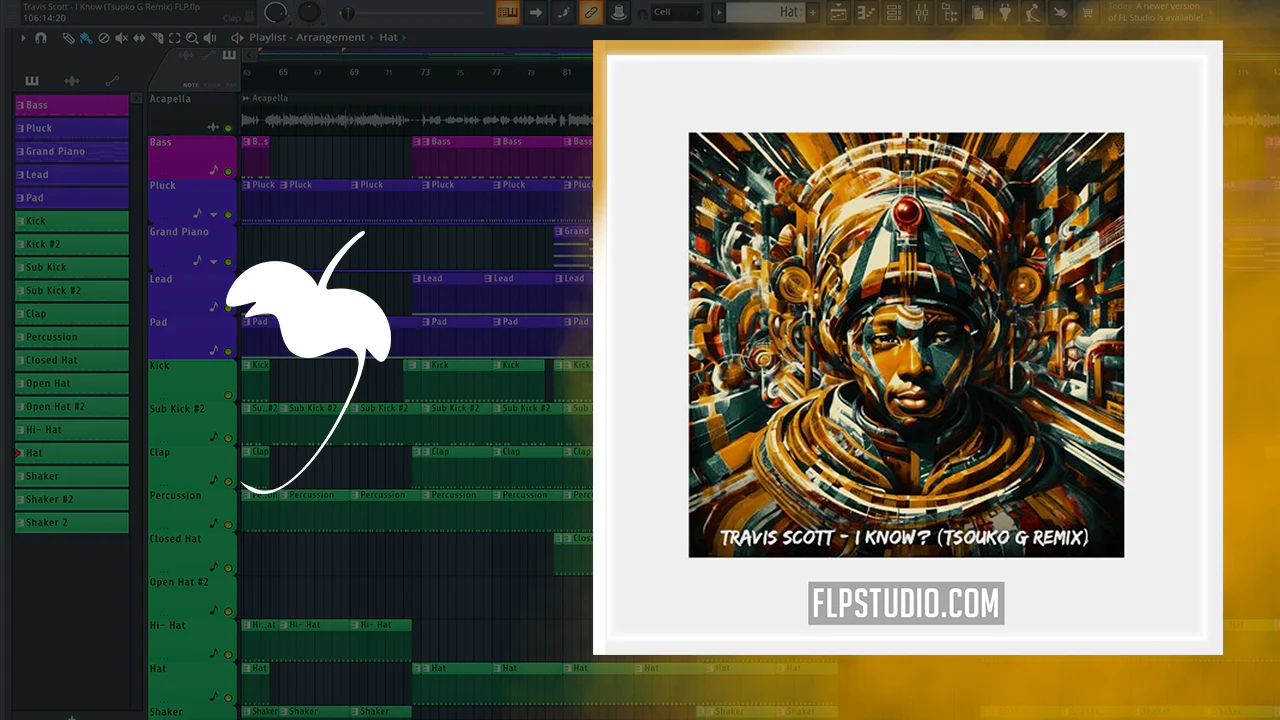Screen dimensions: 1280x720
Task: Mute the Kick track
Action: (228, 395)
